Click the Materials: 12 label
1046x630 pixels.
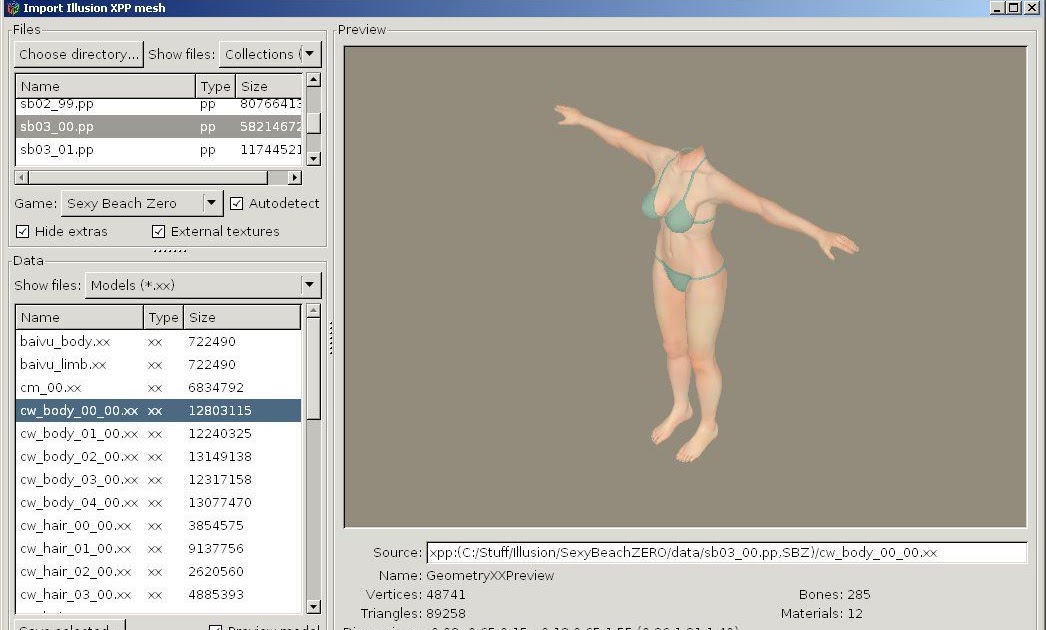(x=822, y=613)
